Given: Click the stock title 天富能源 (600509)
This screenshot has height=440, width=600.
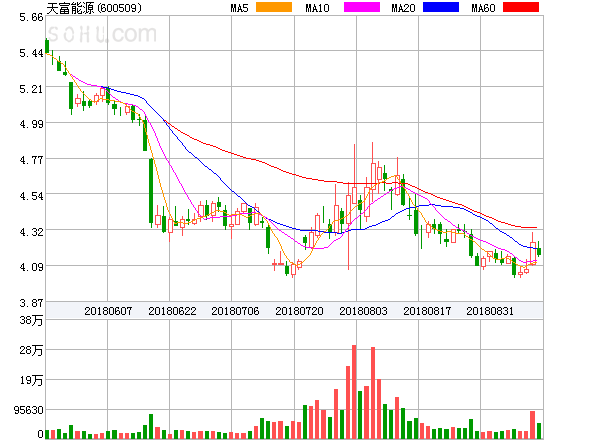Looking at the screenshot, I should coord(94,8).
